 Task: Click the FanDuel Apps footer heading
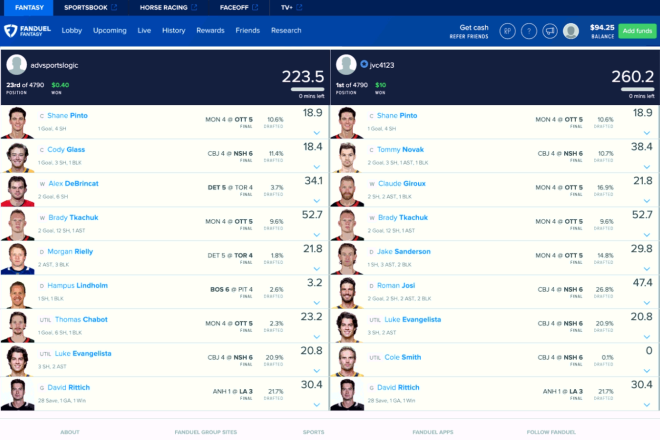click(x=433, y=432)
